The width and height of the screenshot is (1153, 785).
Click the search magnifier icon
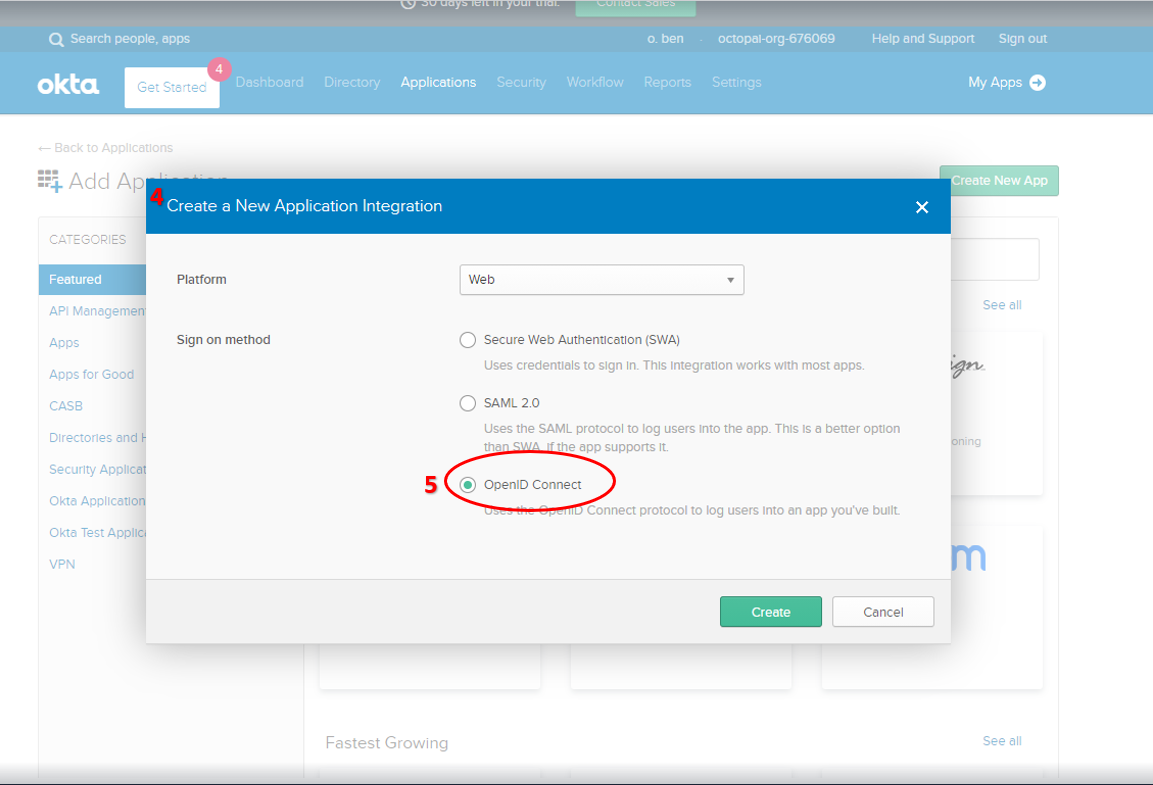click(x=56, y=39)
